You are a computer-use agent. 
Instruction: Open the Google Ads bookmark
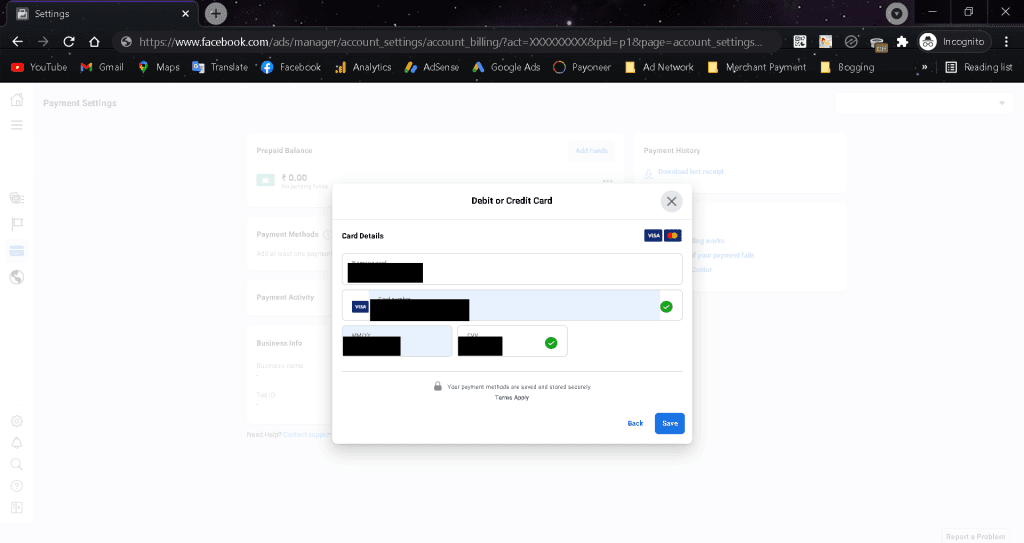coord(507,67)
